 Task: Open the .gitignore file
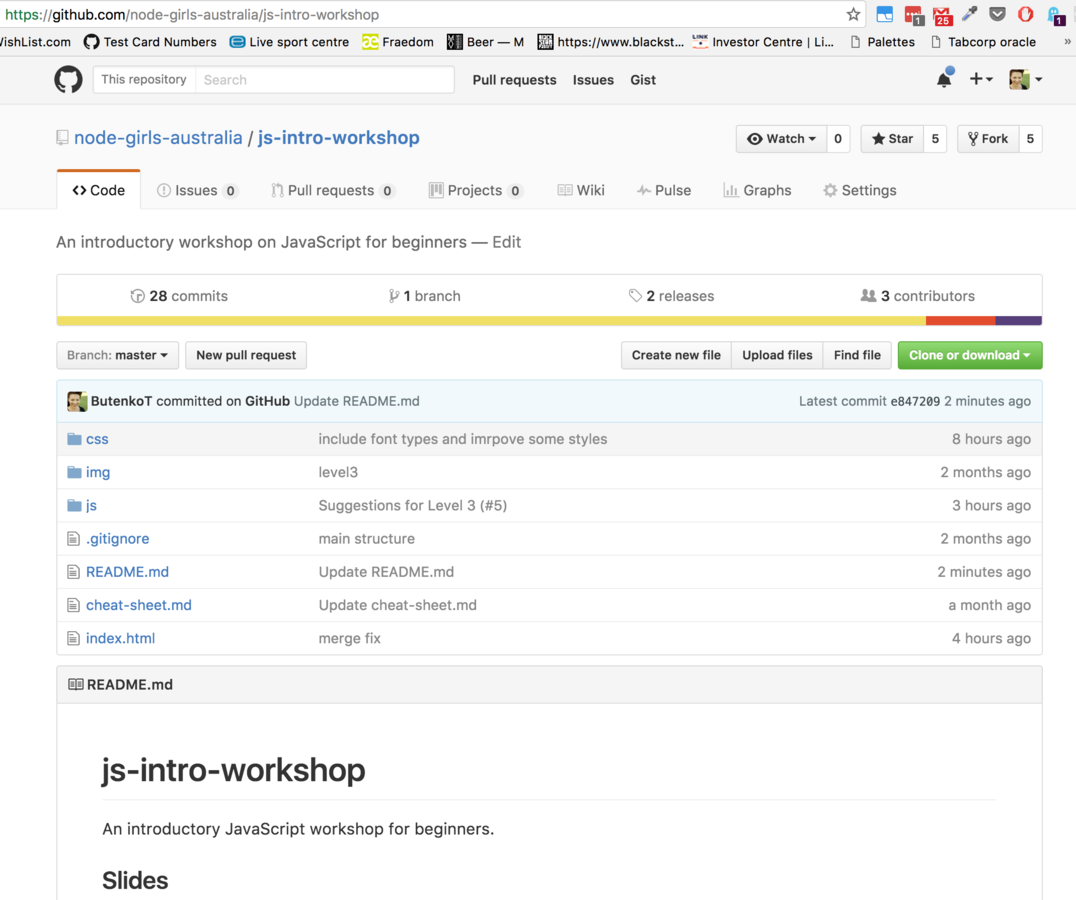point(117,538)
